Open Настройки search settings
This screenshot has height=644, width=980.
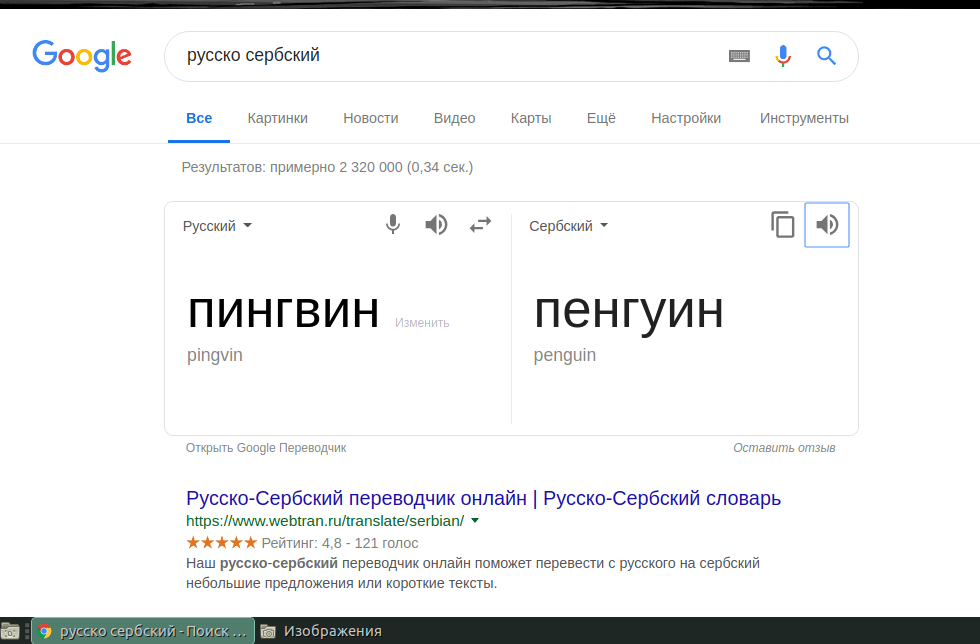pyautogui.click(x=686, y=118)
